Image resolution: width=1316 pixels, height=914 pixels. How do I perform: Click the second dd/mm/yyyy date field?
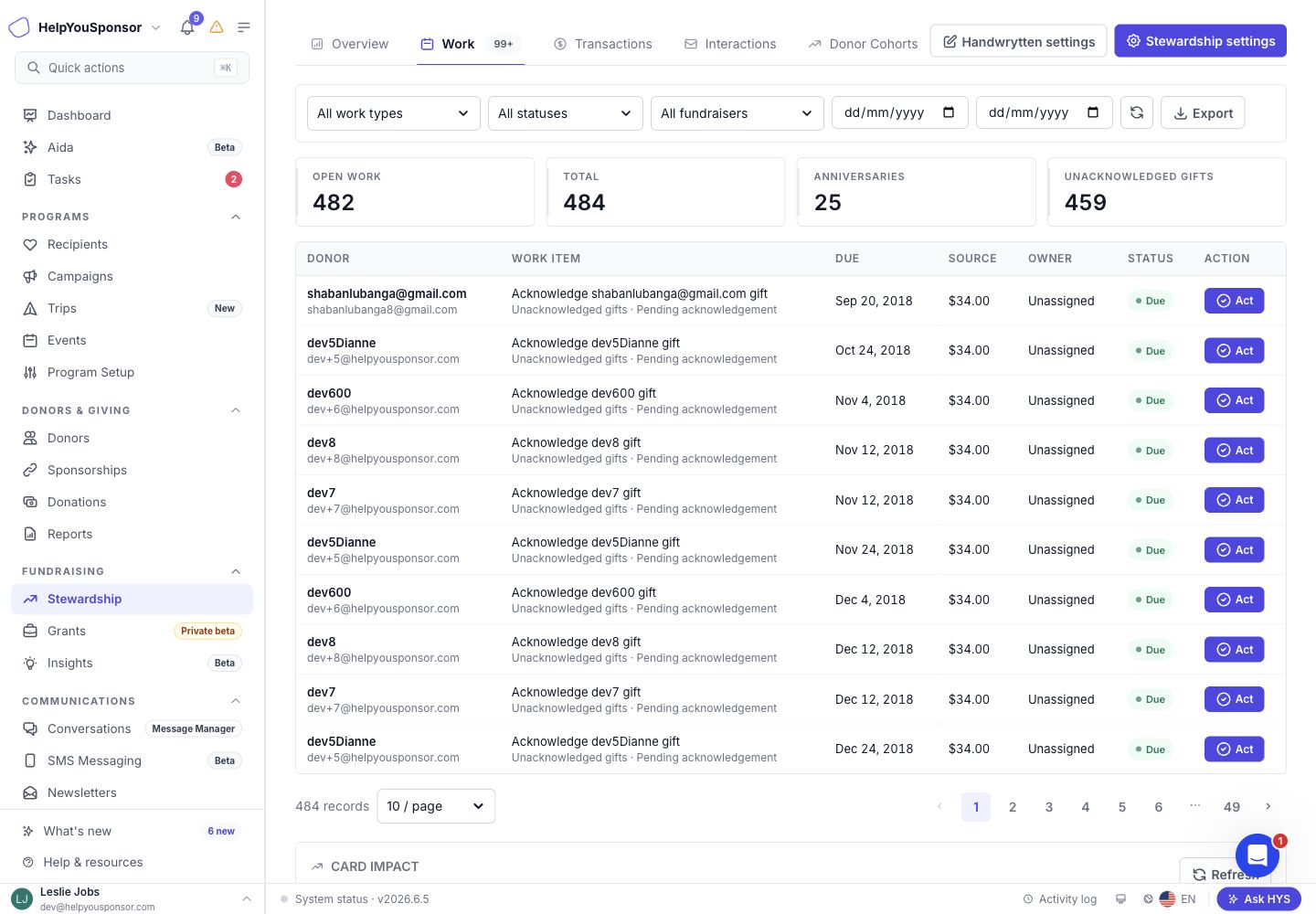[x=1045, y=112]
